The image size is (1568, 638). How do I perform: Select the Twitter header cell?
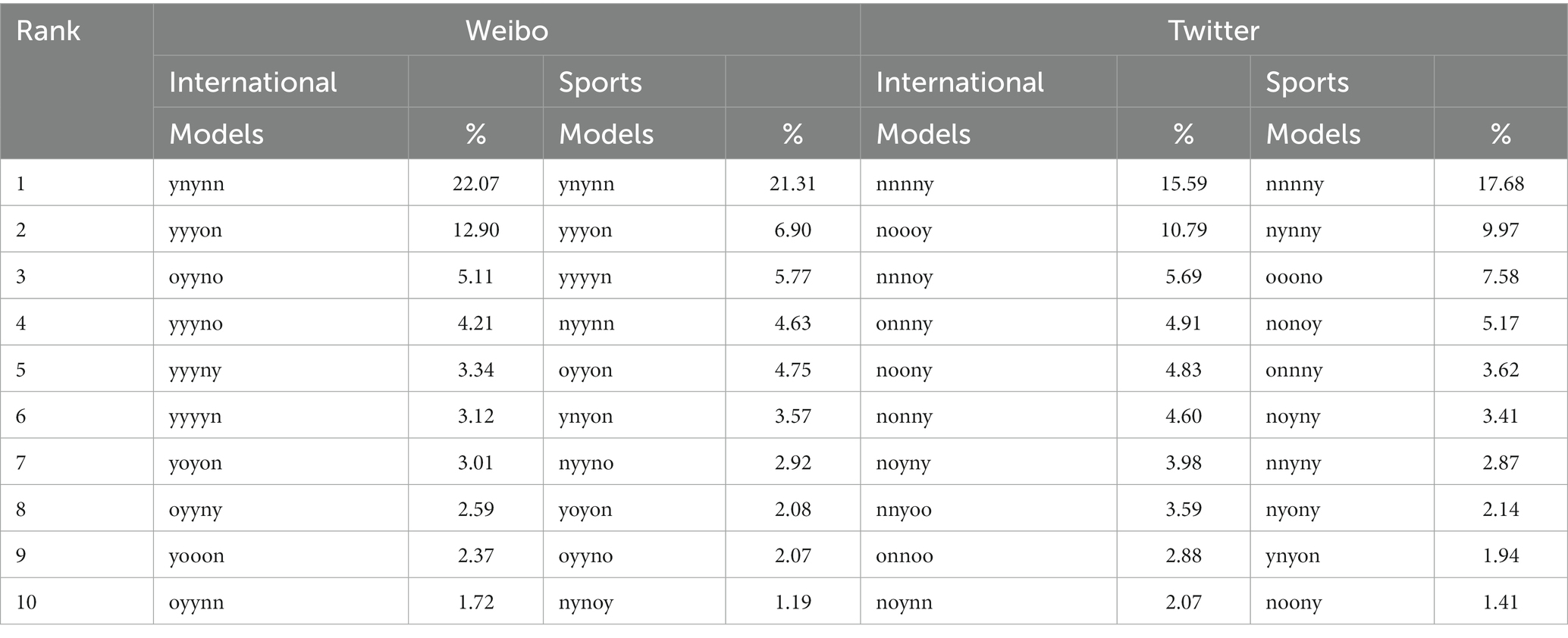pyautogui.click(x=1213, y=30)
